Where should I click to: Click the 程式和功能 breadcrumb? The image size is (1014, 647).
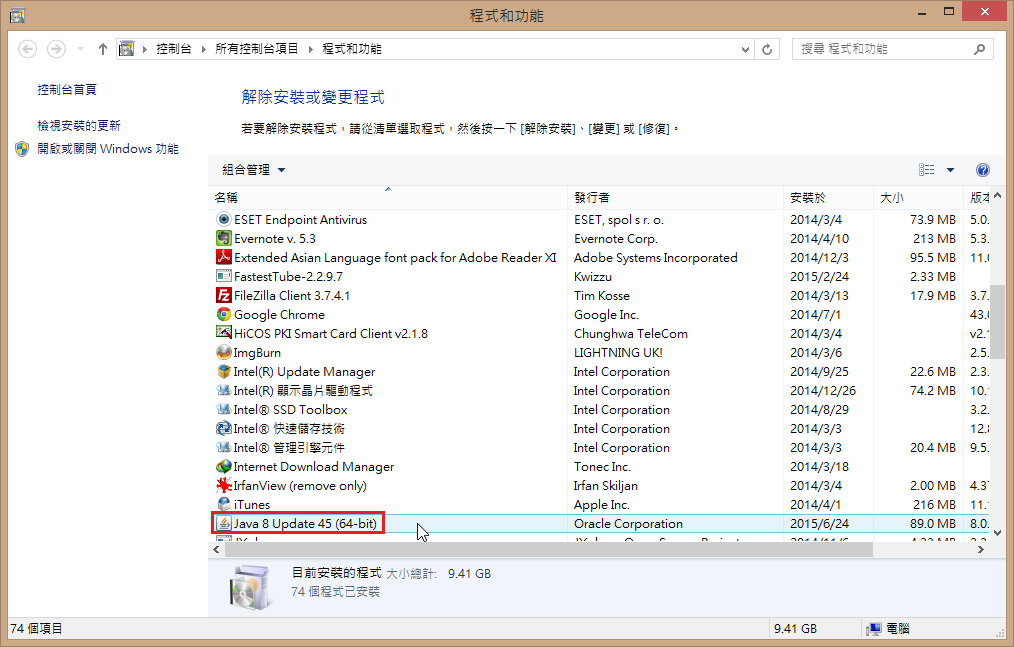[x=352, y=49]
